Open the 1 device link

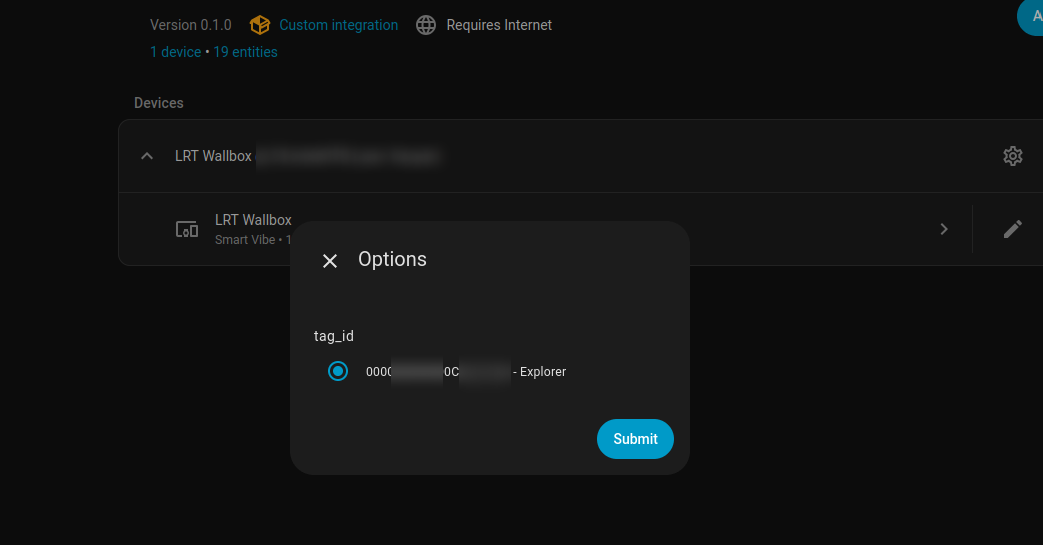tap(175, 52)
